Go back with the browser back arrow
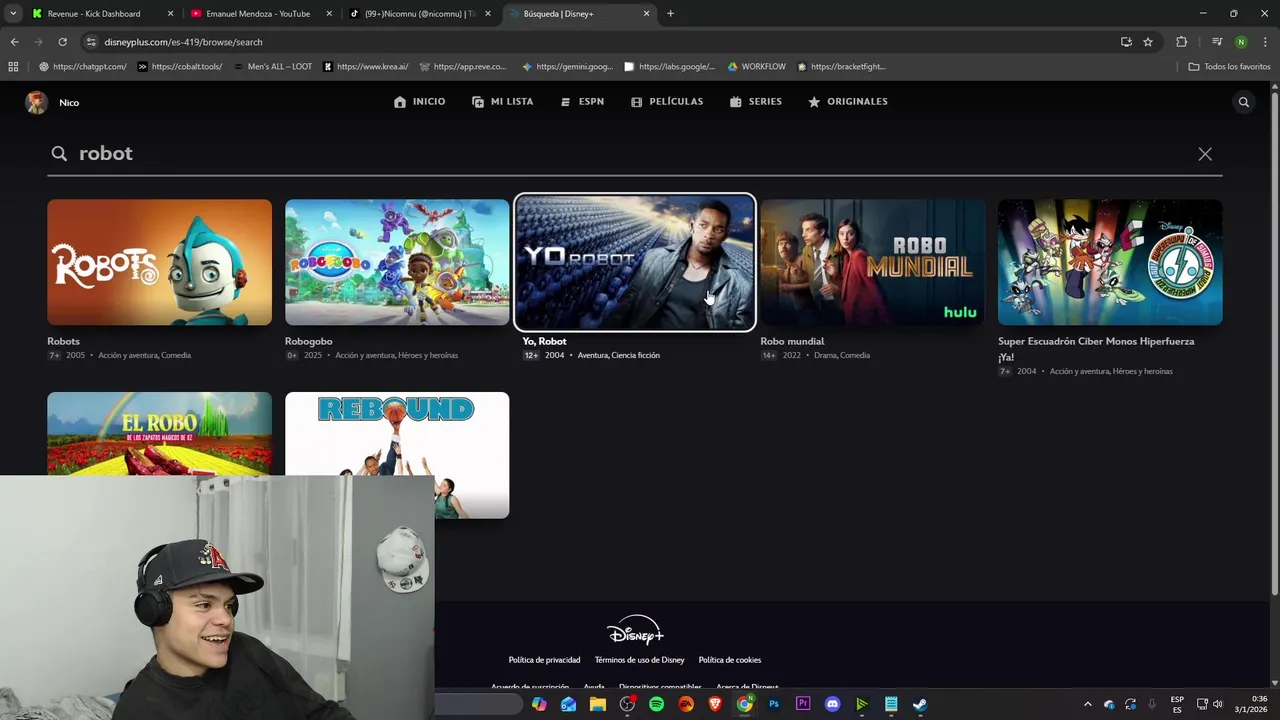 pyautogui.click(x=14, y=42)
